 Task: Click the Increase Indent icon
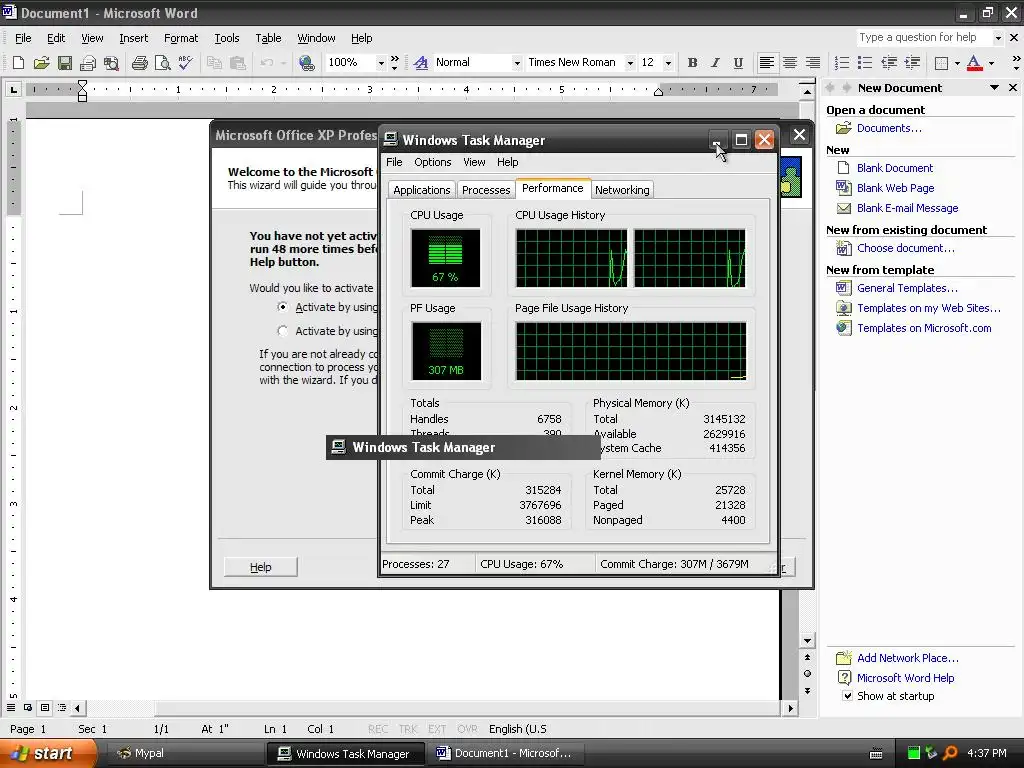click(912, 63)
